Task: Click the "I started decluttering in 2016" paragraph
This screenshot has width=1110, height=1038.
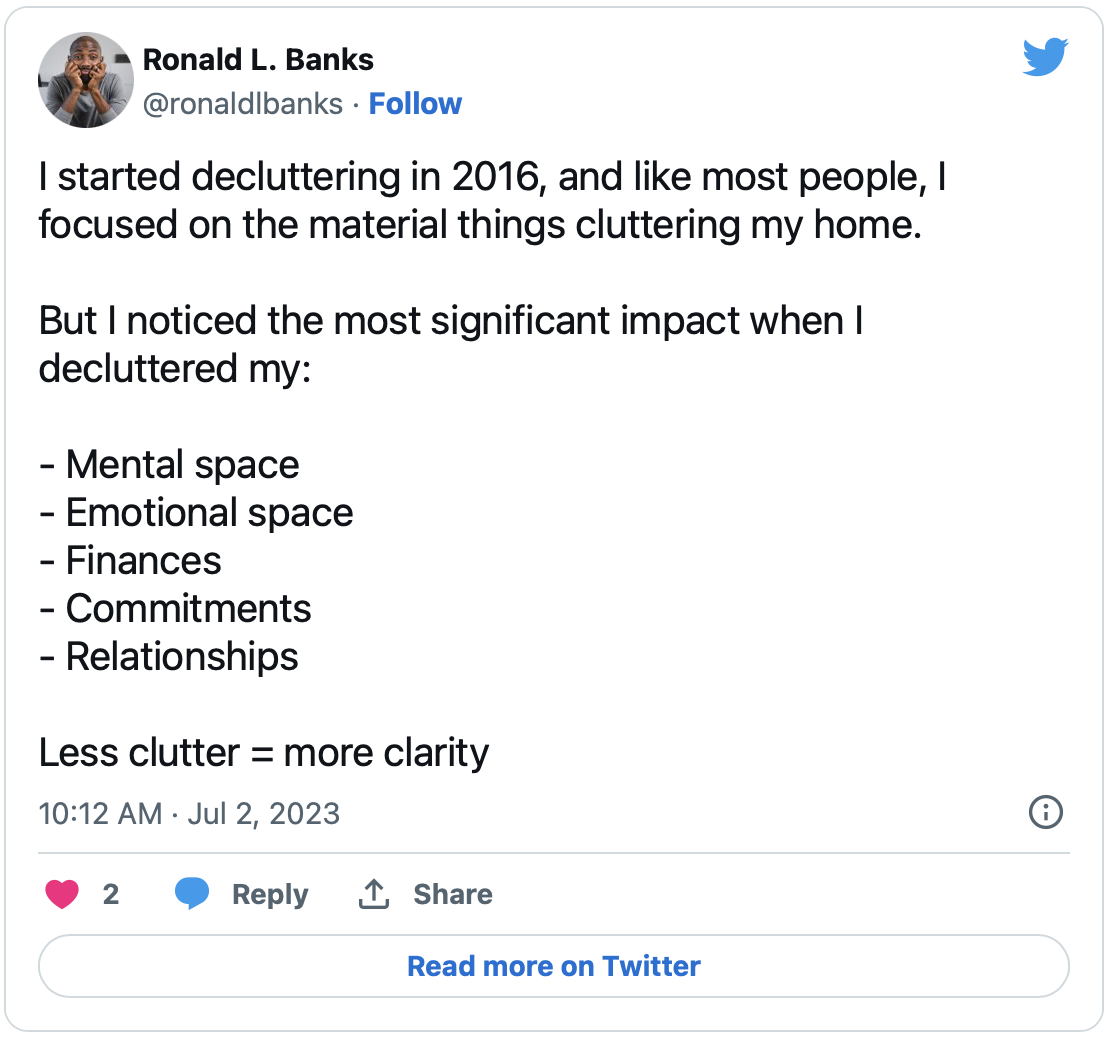Action: tap(492, 201)
